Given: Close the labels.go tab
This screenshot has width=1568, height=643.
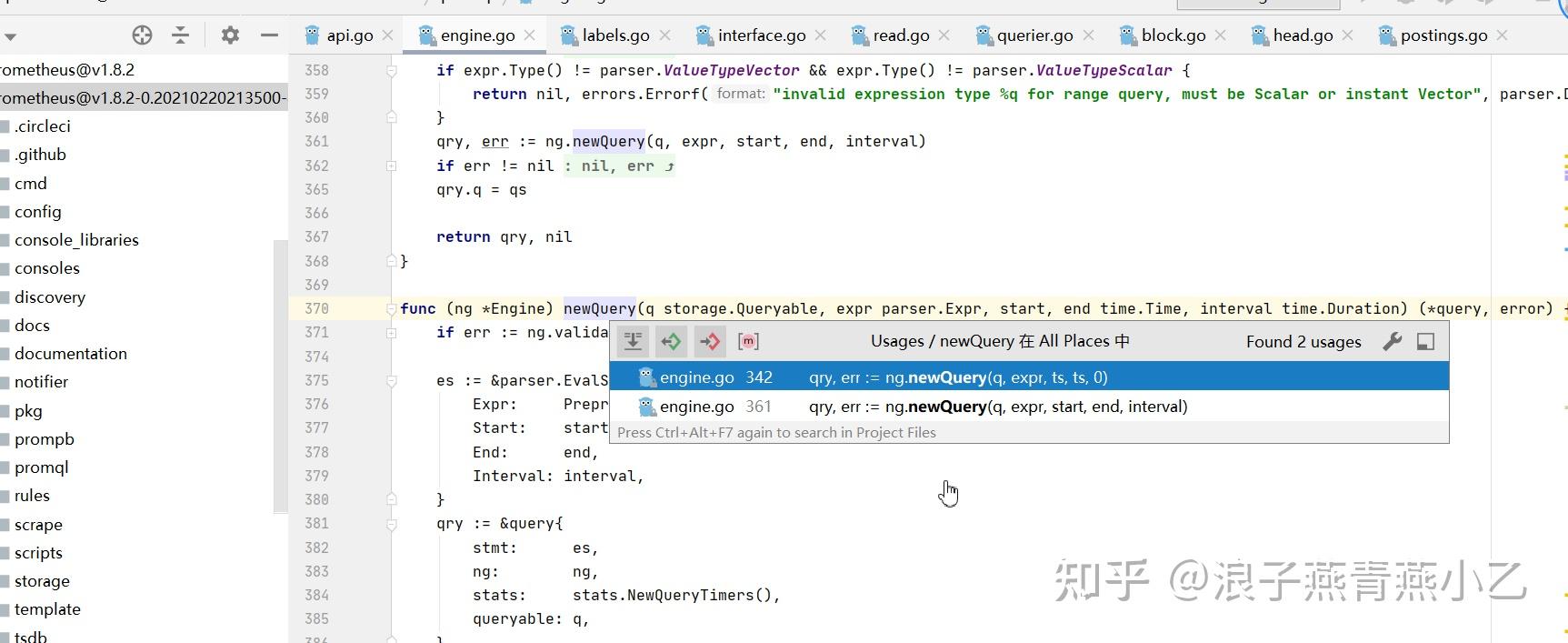Looking at the screenshot, I should coord(664,35).
